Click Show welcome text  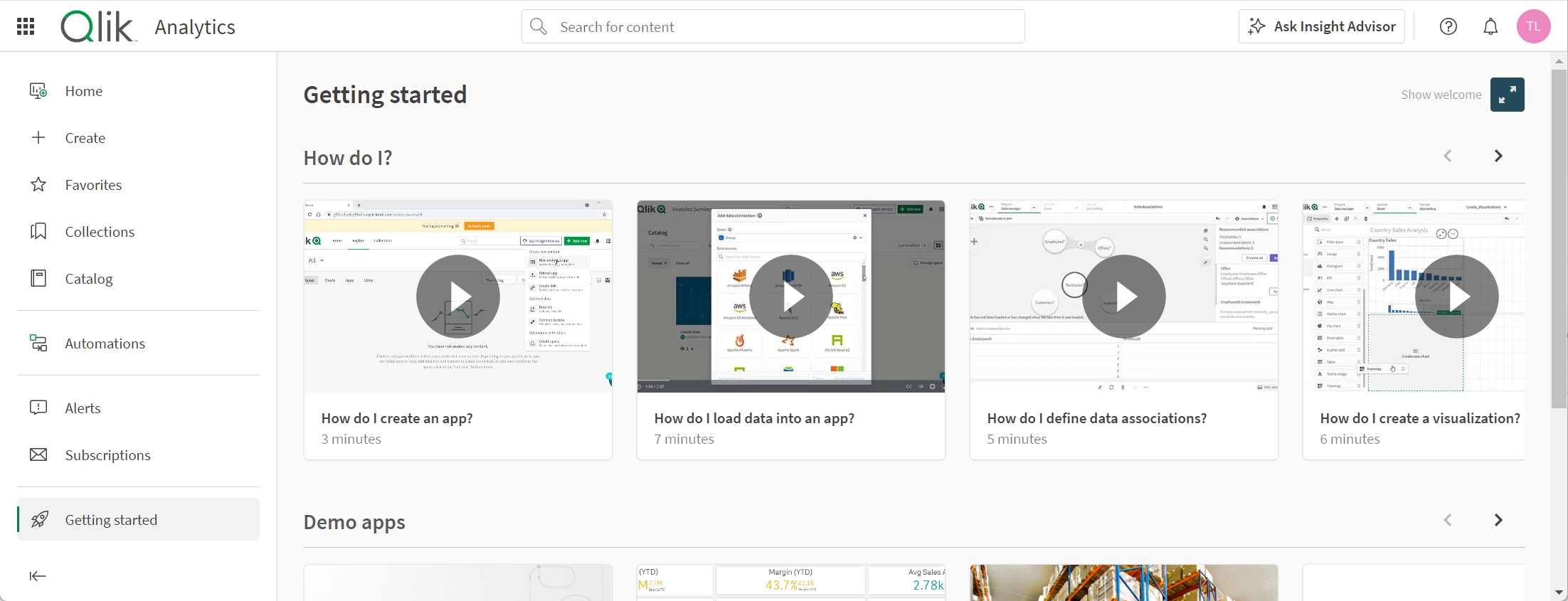click(x=1441, y=95)
